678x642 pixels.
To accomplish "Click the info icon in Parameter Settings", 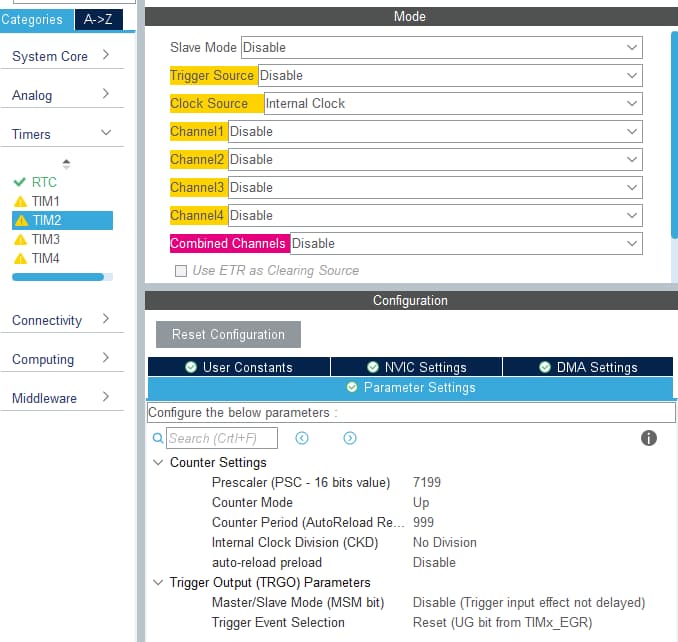I will coord(648,438).
